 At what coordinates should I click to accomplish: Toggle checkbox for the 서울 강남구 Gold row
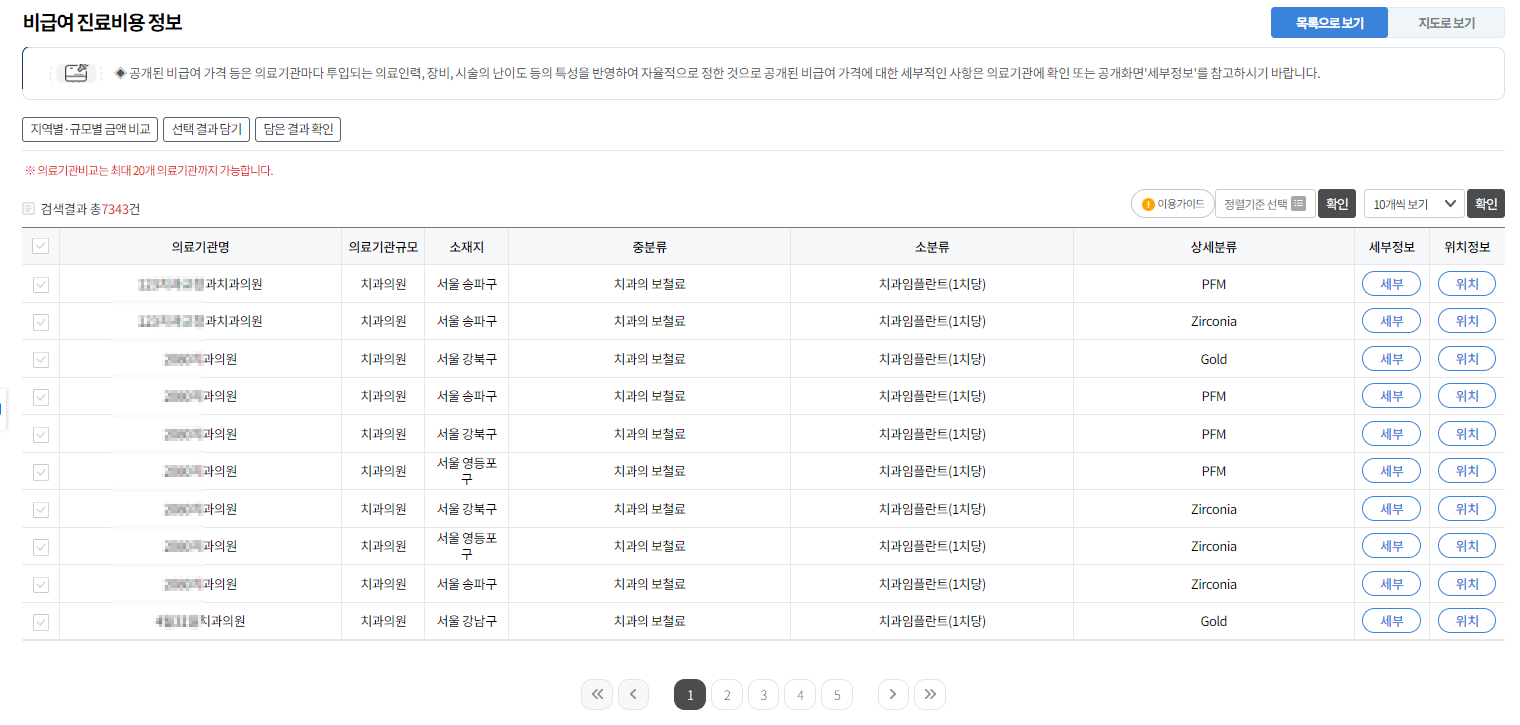[41, 621]
